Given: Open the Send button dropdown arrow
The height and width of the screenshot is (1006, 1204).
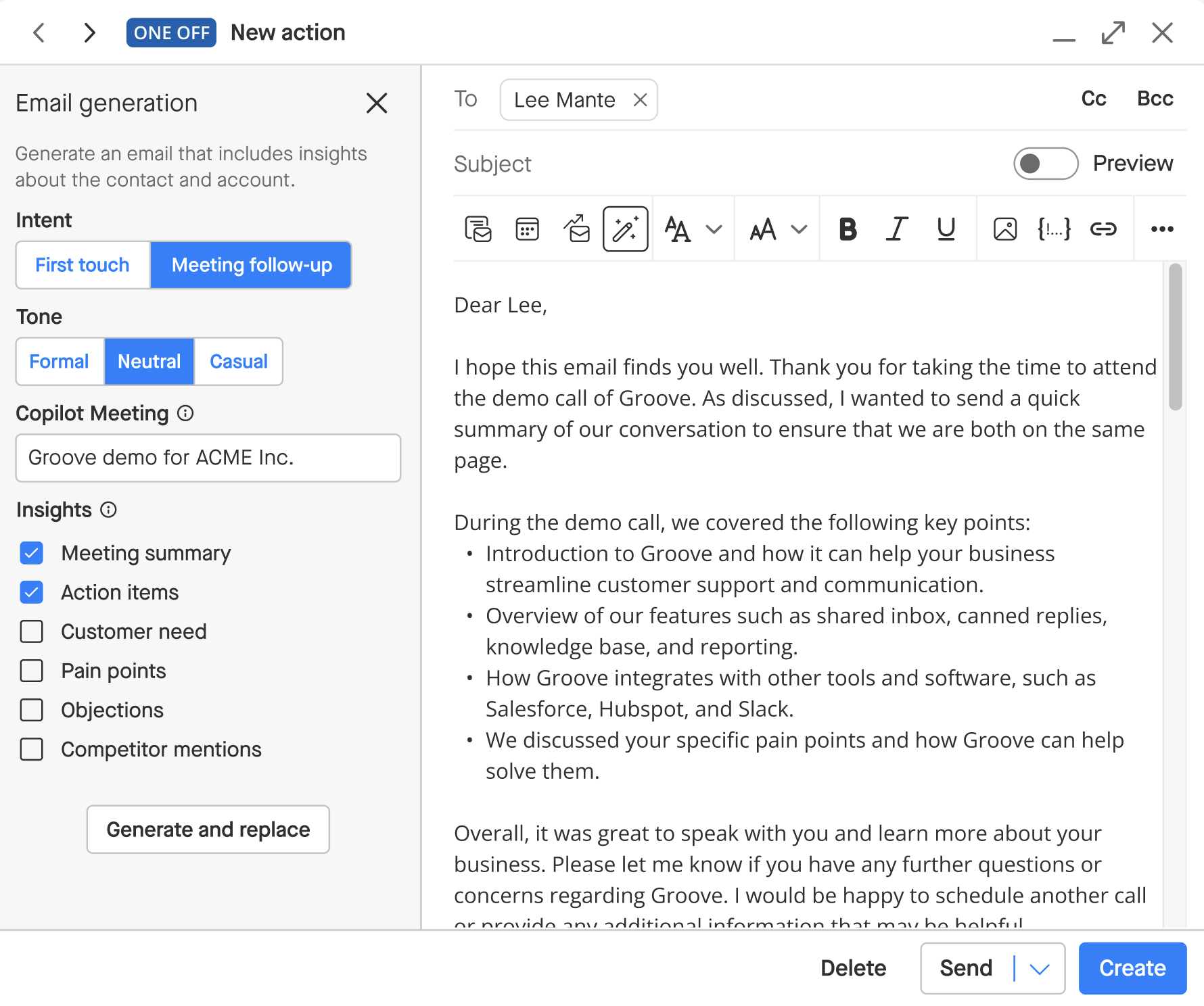Looking at the screenshot, I should point(1040,968).
